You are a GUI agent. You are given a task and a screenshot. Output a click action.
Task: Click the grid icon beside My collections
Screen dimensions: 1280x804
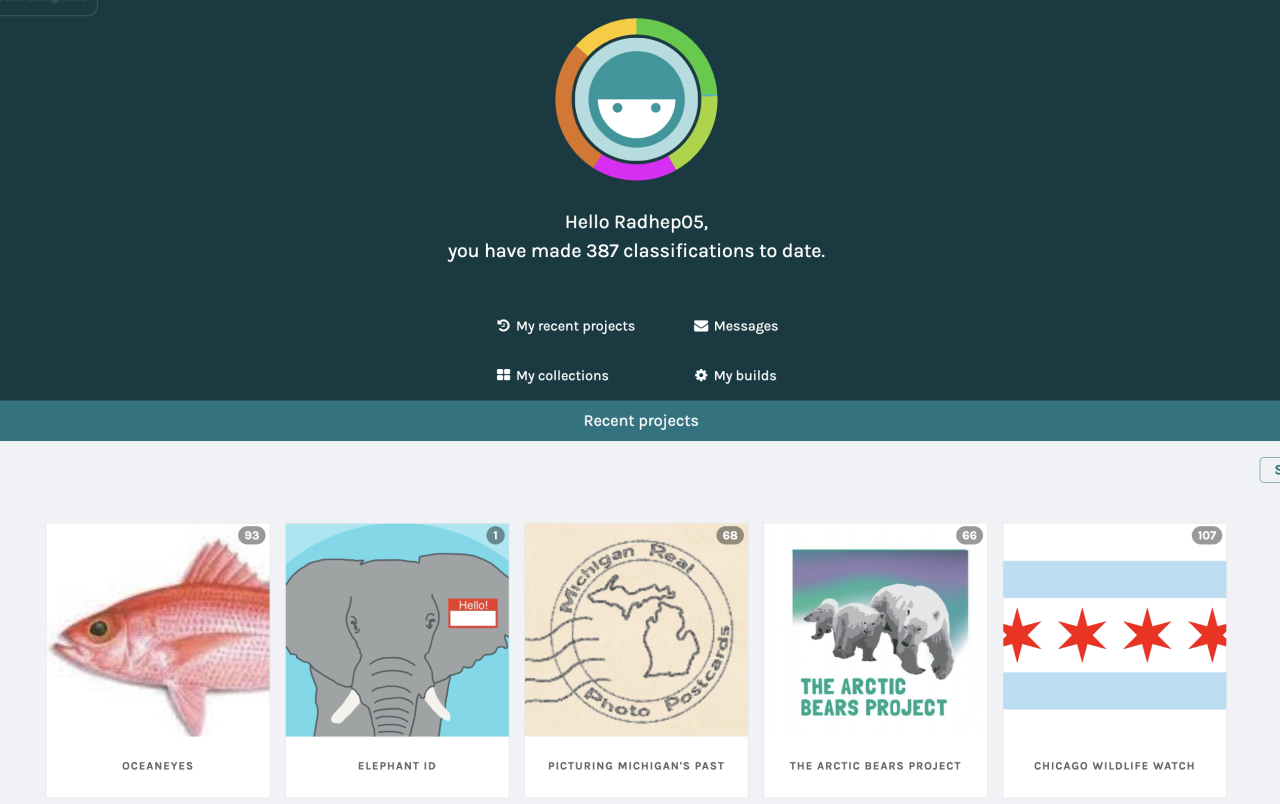click(x=503, y=375)
